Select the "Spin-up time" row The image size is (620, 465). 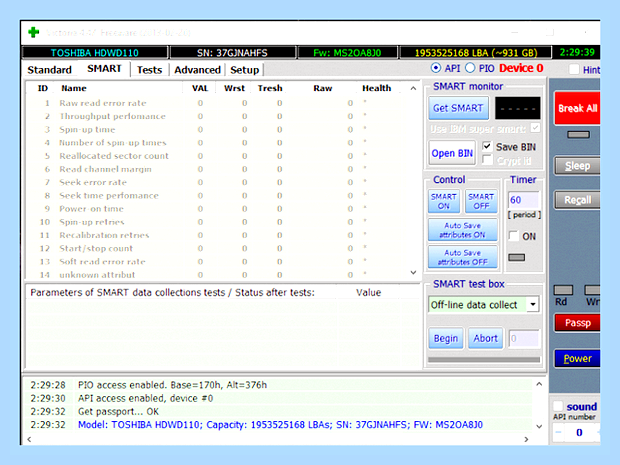217,129
